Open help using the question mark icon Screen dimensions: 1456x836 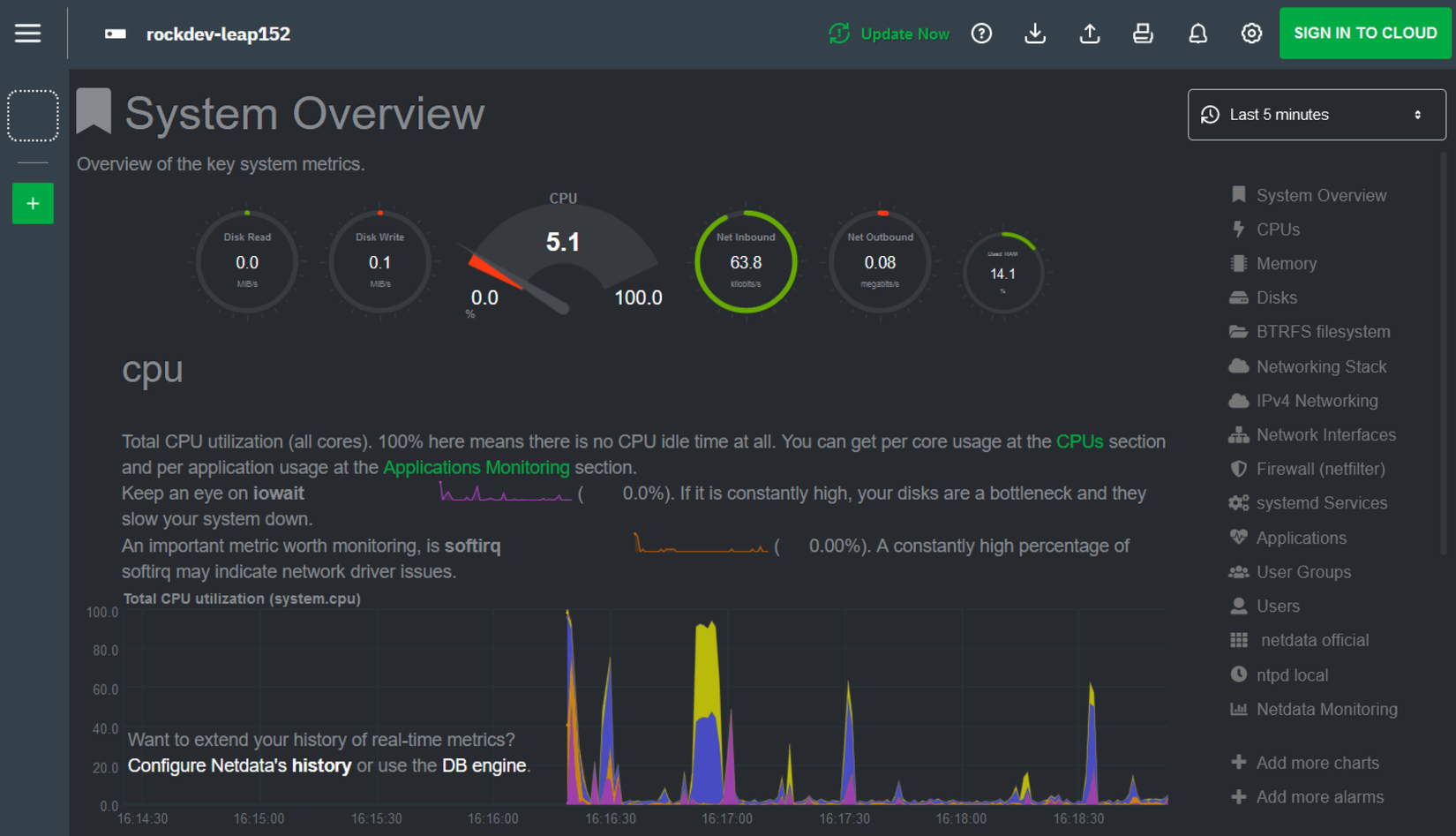[x=981, y=33]
